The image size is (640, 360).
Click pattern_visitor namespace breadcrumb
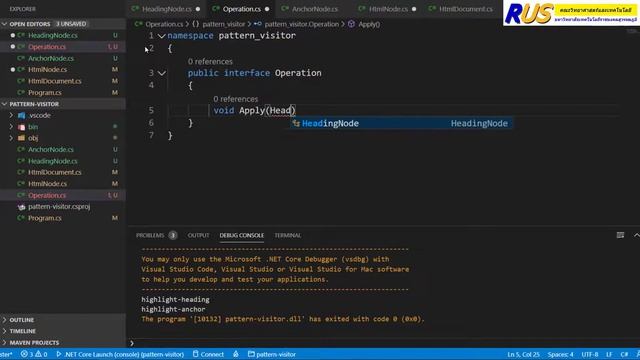point(223,24)
